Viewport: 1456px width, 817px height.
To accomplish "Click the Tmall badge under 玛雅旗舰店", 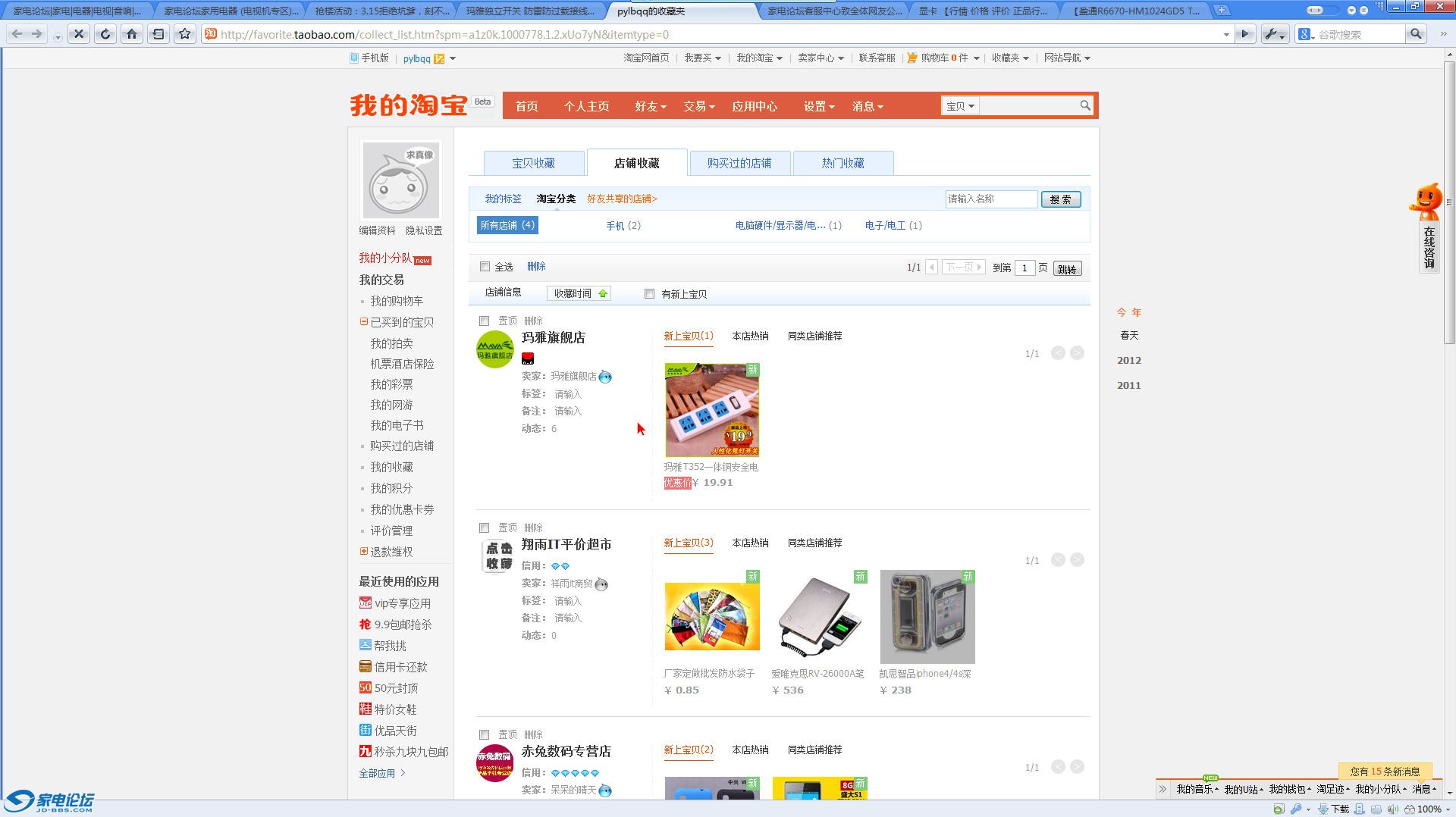I will click(528, 358).
